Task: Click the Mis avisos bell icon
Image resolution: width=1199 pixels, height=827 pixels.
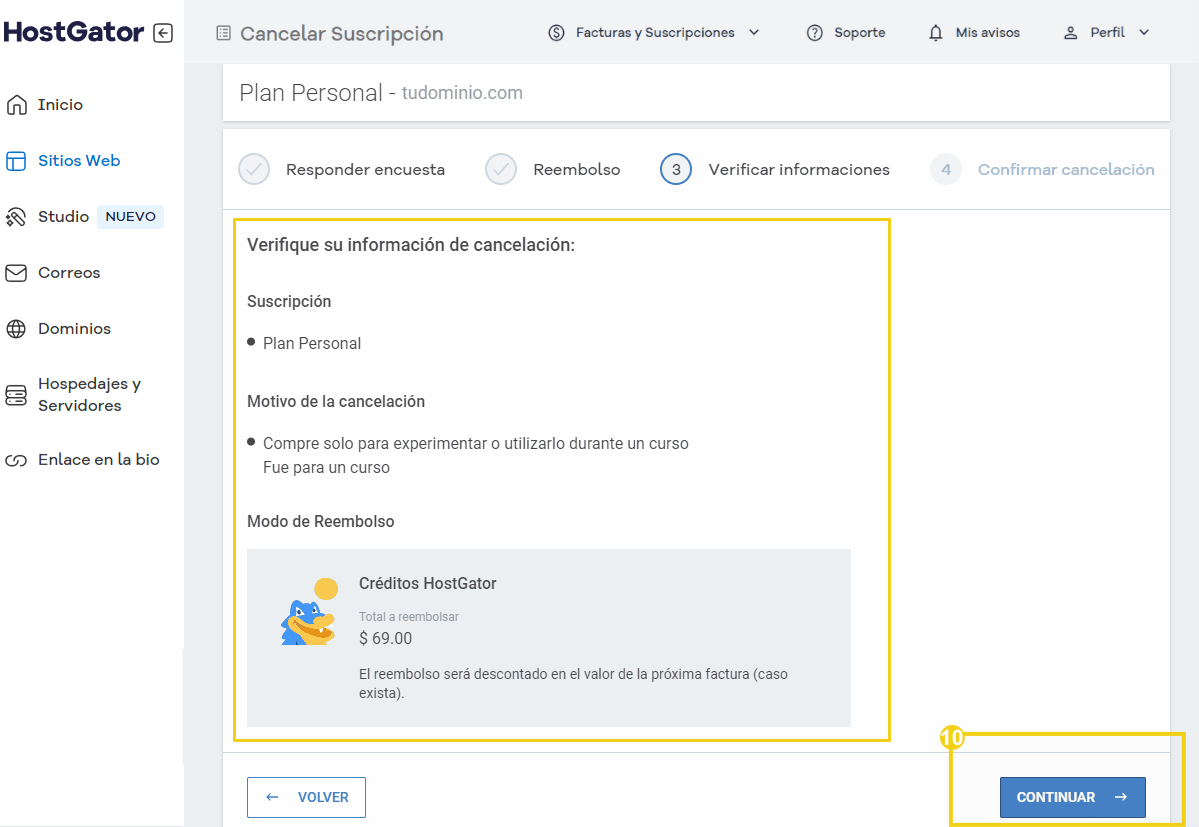Action: [935, 33]
